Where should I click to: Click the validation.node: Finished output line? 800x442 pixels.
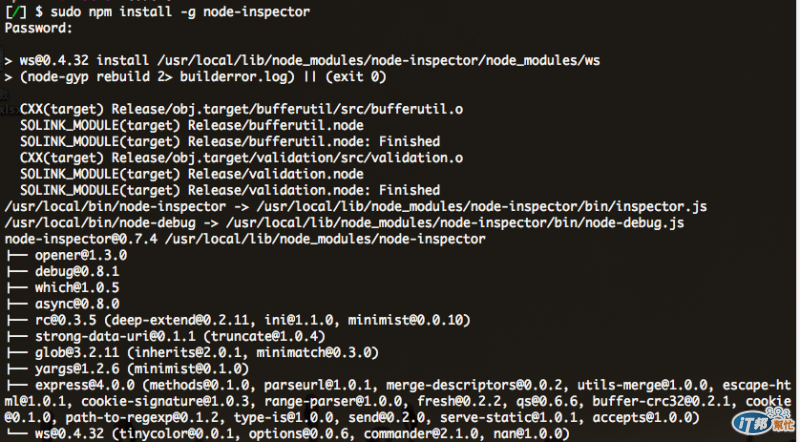(x=230, y=190)
